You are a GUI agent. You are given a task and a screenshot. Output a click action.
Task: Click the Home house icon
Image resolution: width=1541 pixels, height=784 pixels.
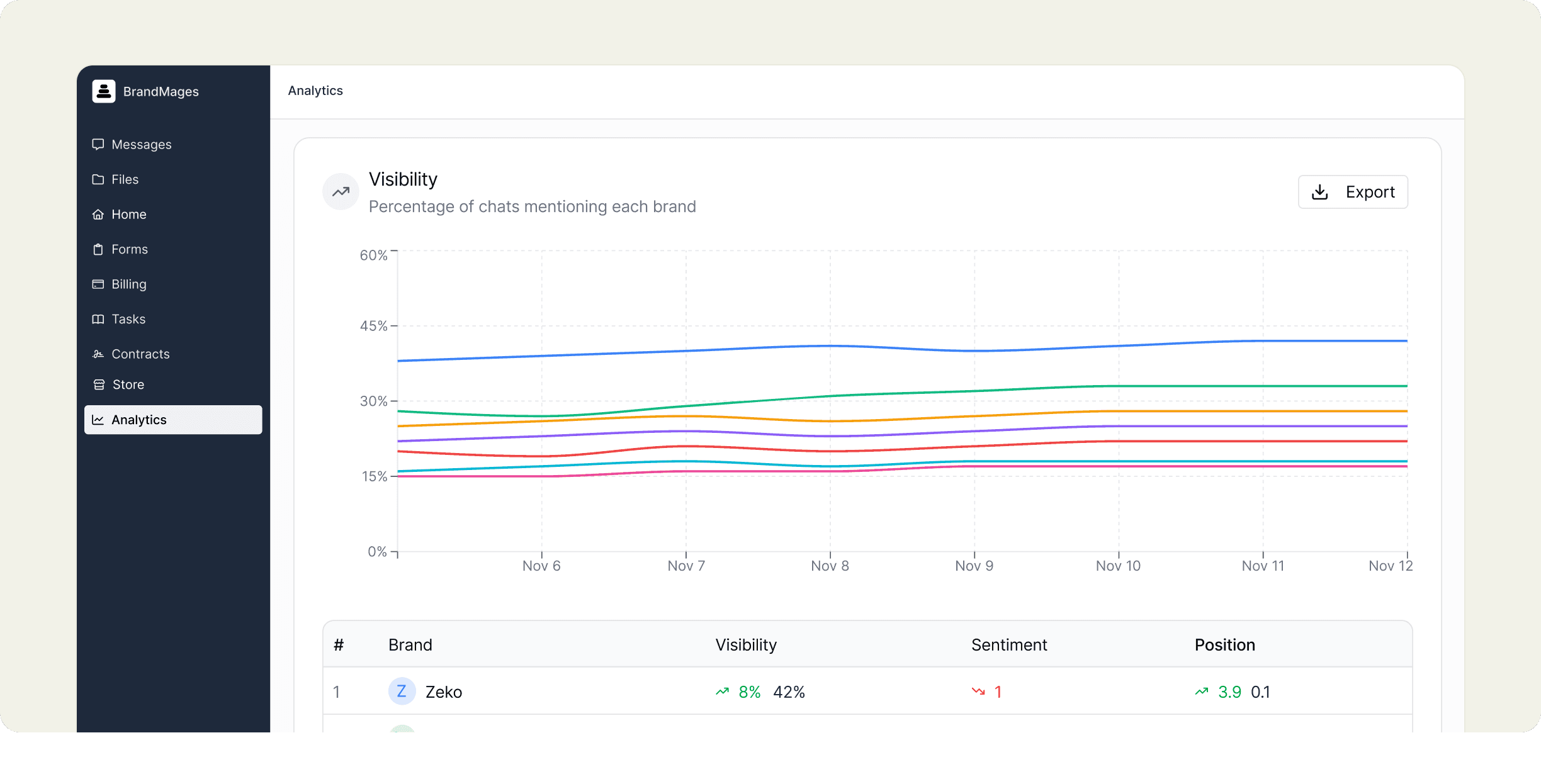[x=98, y=215]
